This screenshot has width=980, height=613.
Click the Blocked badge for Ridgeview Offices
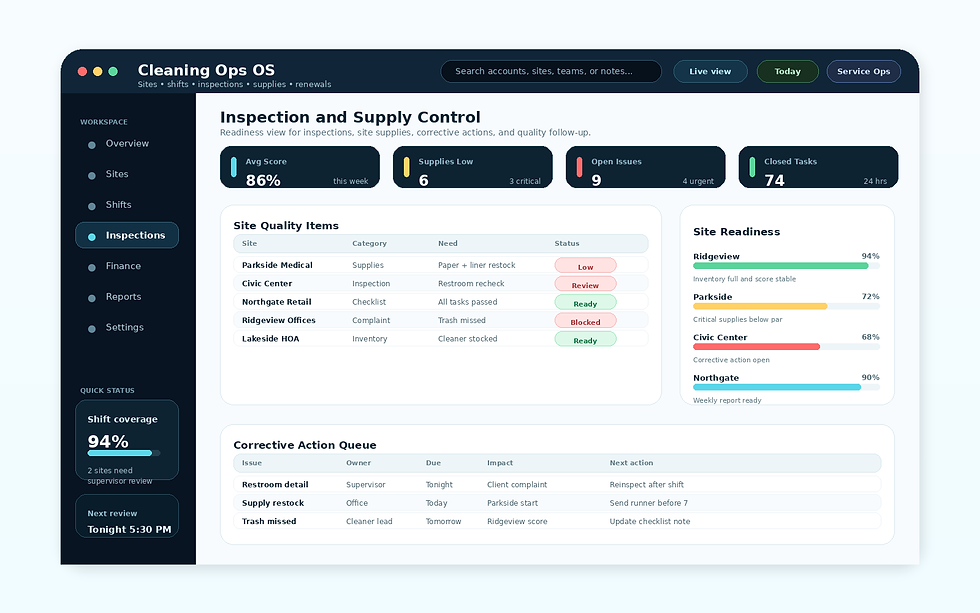(585, 321)
